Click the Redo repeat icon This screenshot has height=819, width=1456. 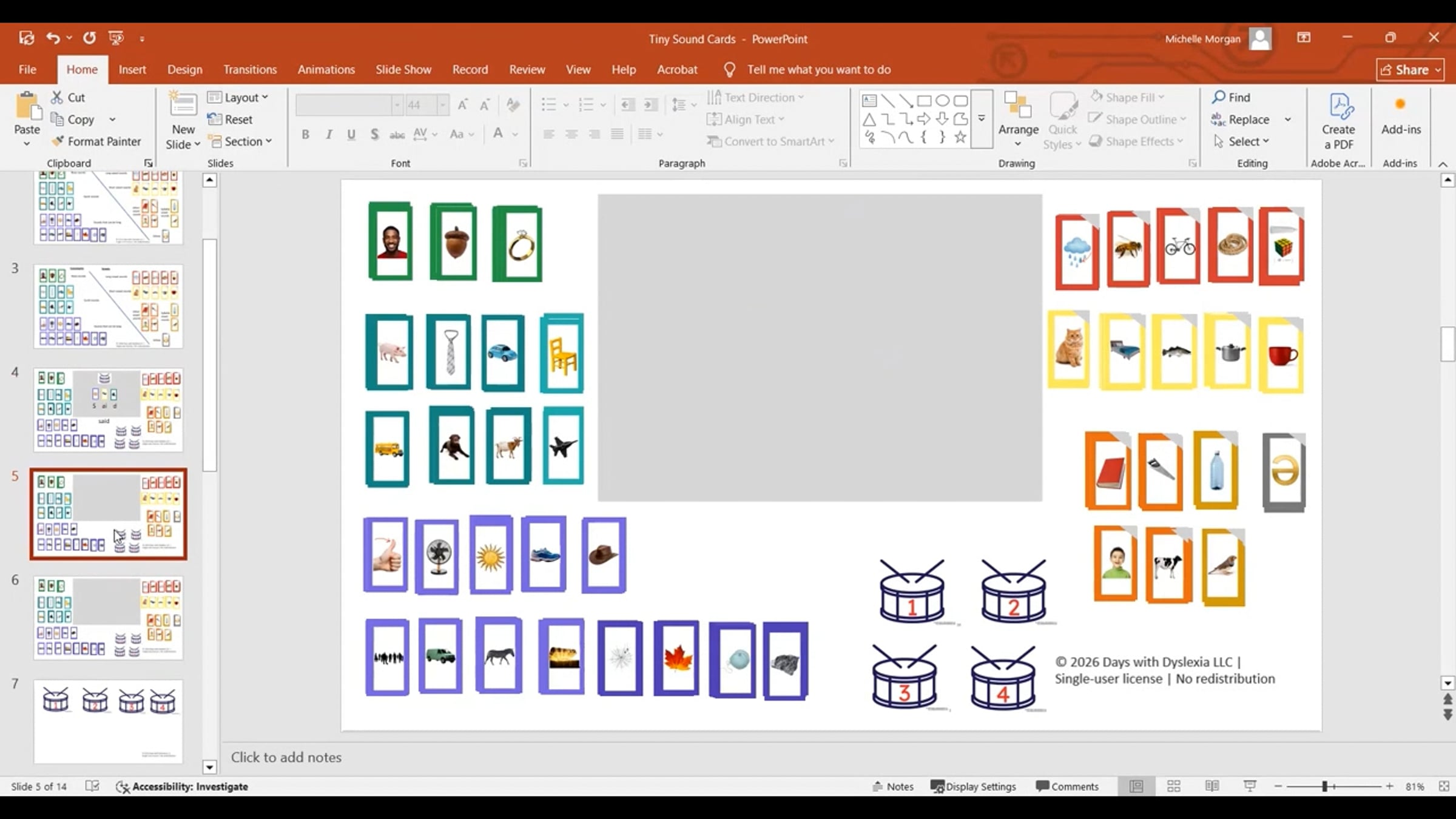[89, 38]
